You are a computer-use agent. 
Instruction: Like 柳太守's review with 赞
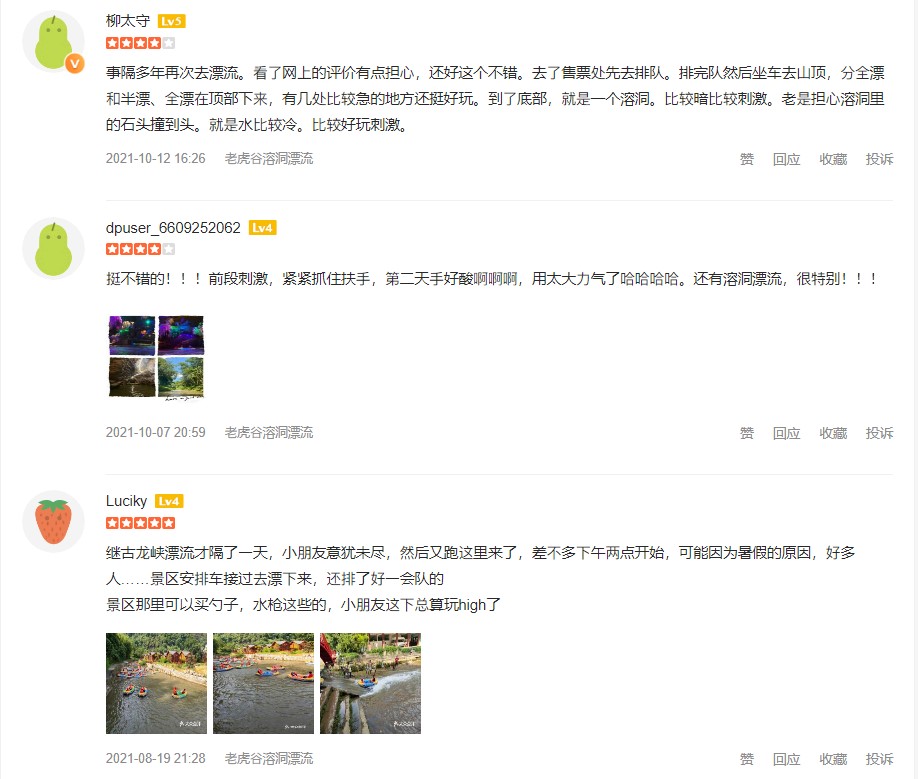[746, 159]
